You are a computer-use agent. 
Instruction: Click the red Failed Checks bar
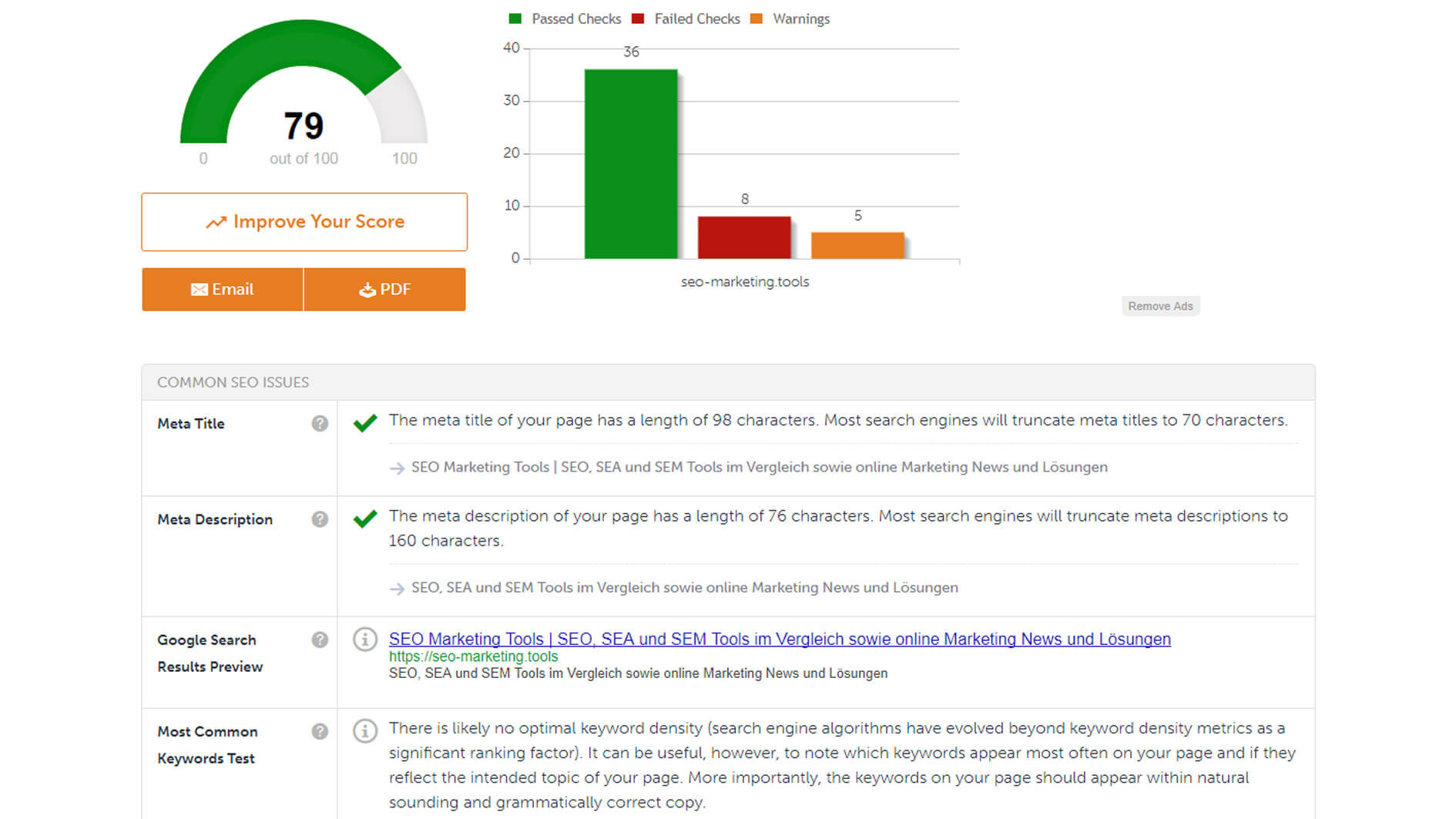pyautogui.click(x=744, y=237)
